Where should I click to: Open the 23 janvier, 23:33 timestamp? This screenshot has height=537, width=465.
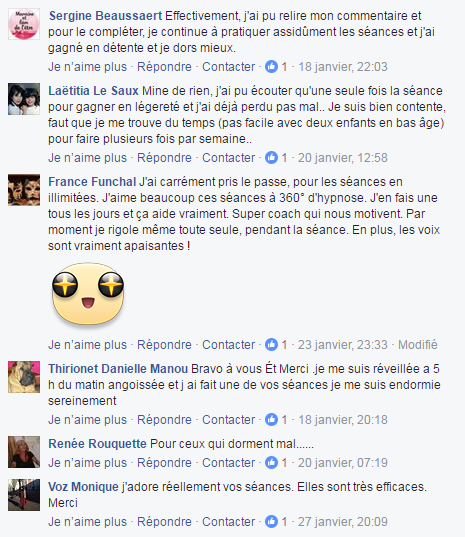(x=342, y=345)
